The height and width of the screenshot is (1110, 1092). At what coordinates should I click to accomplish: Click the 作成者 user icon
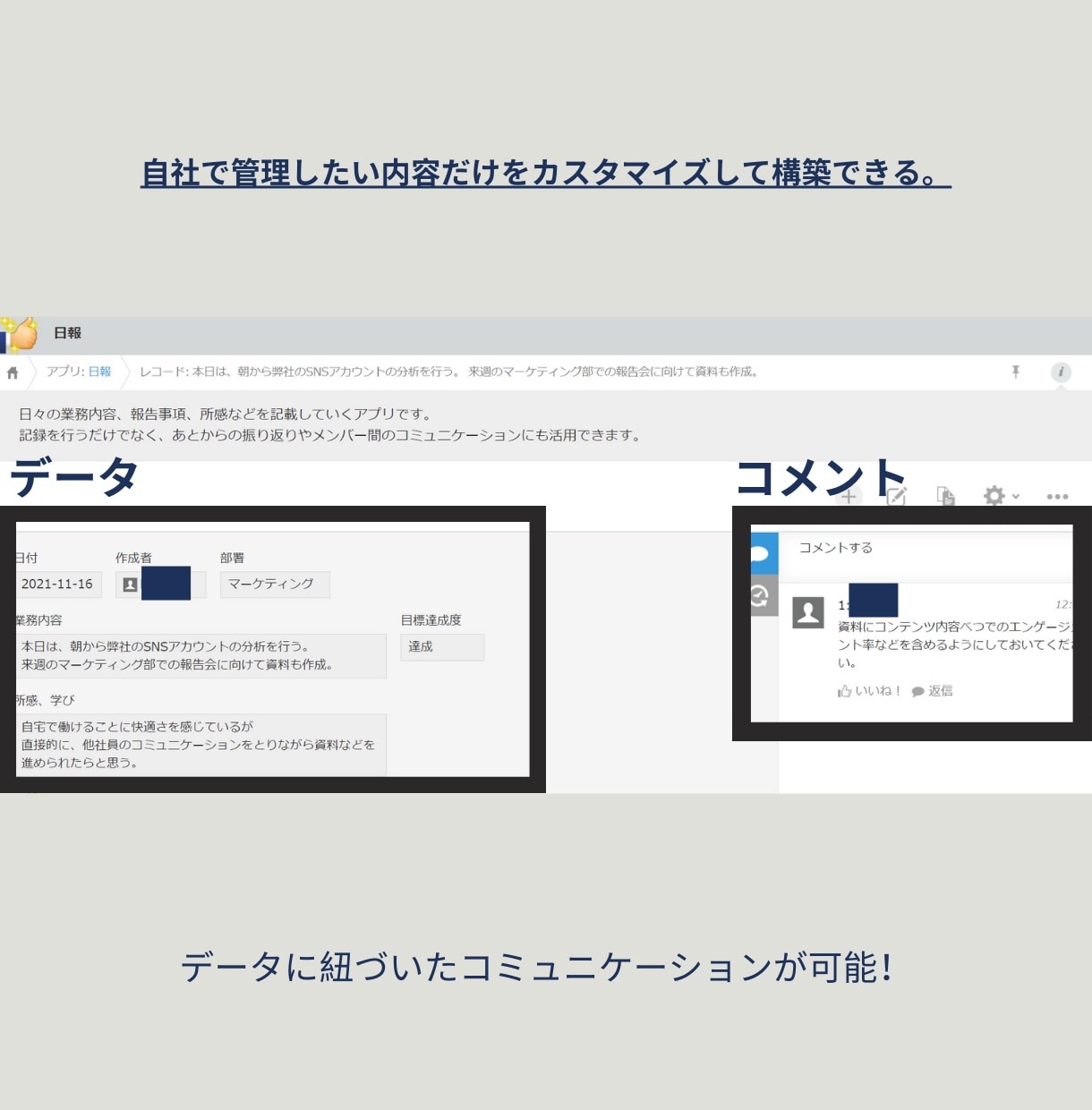coord(130,585)
